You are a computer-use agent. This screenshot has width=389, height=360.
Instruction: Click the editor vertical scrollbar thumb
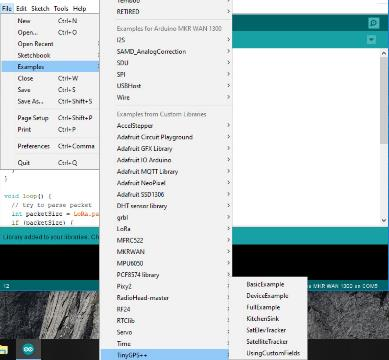point(384,102)
